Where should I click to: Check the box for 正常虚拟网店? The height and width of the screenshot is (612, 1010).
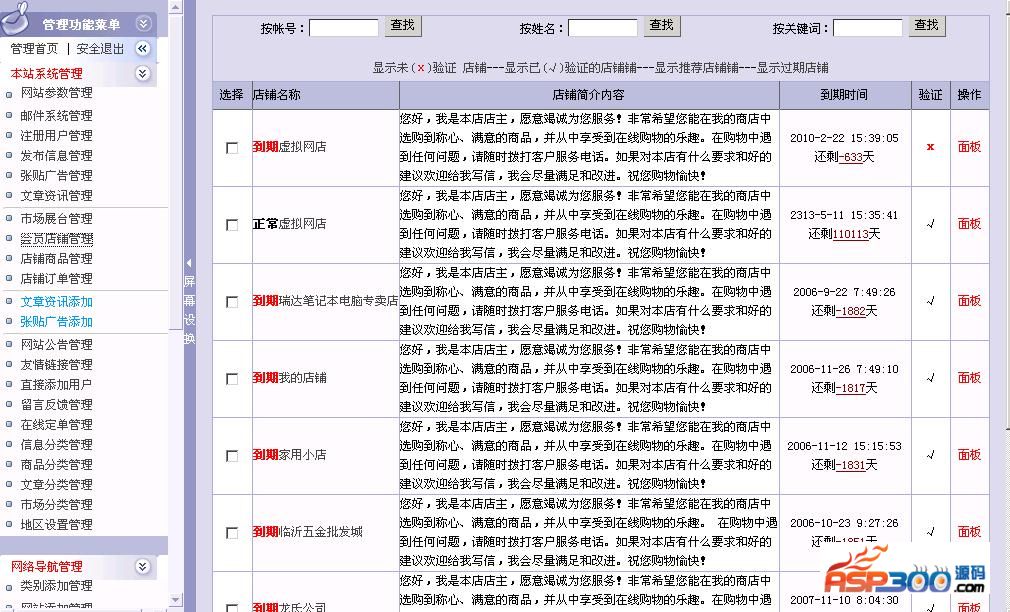click(232, 225)
